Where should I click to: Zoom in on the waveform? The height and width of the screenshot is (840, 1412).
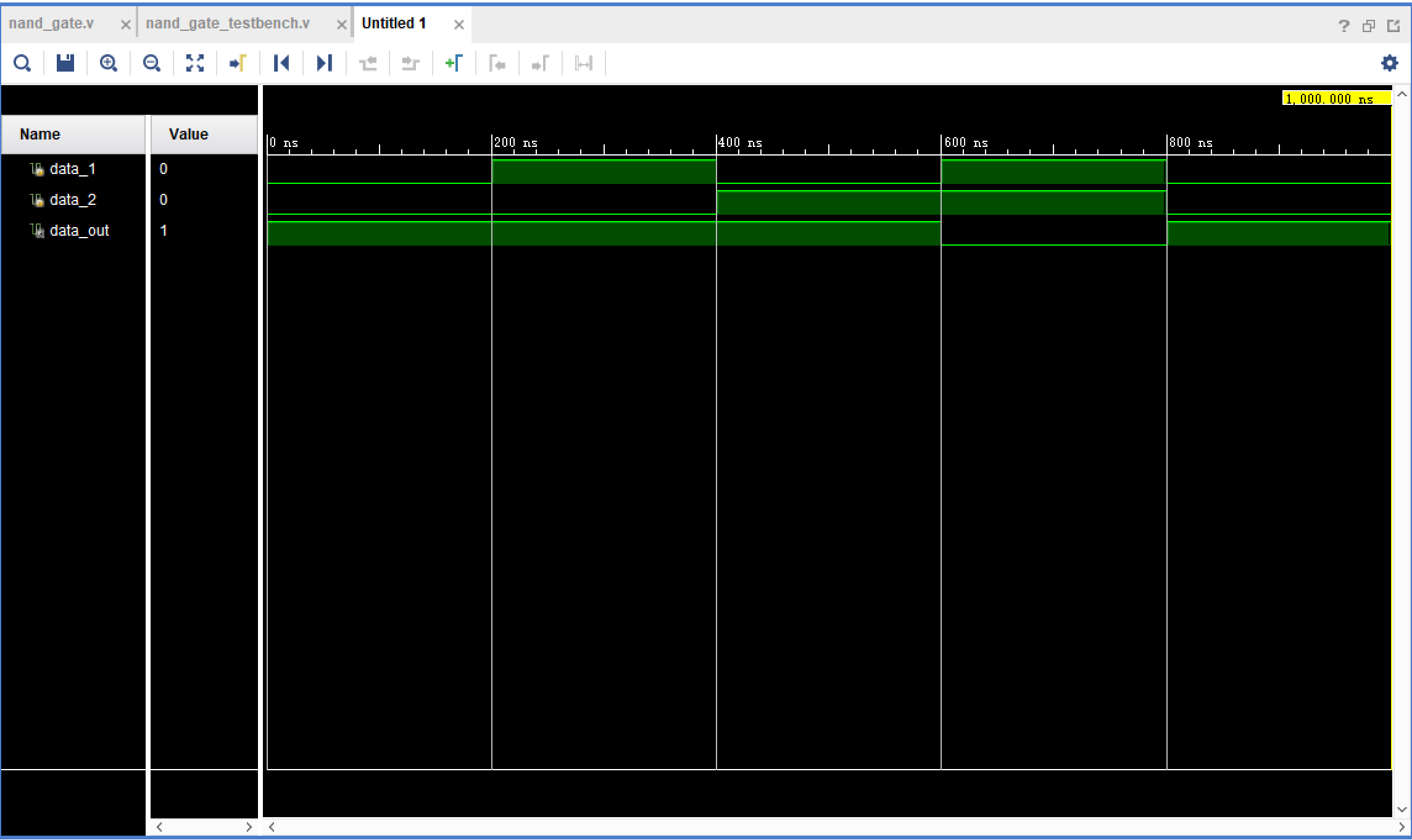[x=109, y=63]
